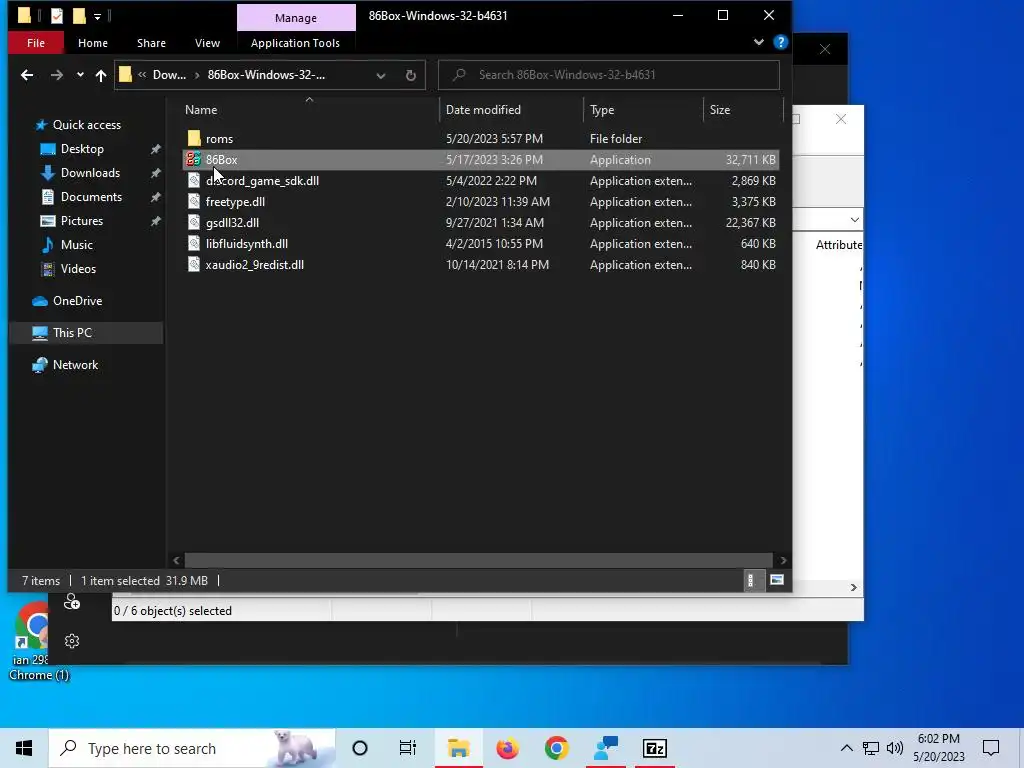Viewport: 1024px width, 768px height.
Task: Expand the recent locations dropdown
Action: [x=80, y=75]
